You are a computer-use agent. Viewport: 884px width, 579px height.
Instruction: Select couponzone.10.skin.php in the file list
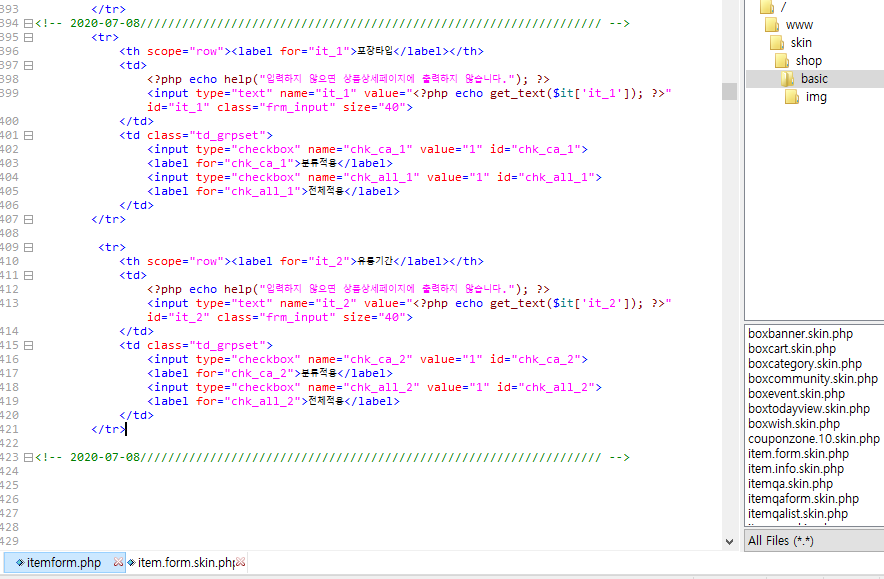pyautogui.click(x=813, y=439)
